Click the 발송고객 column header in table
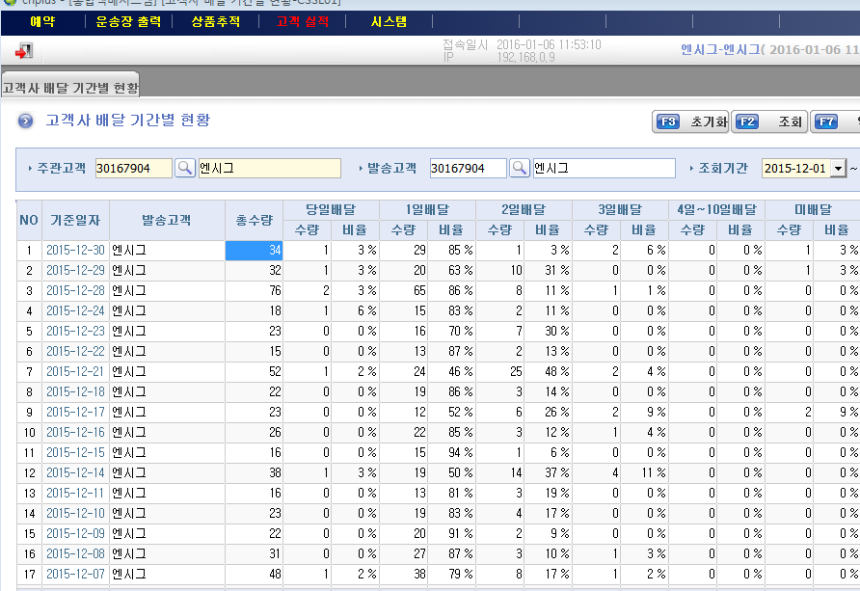 (167, 220)
